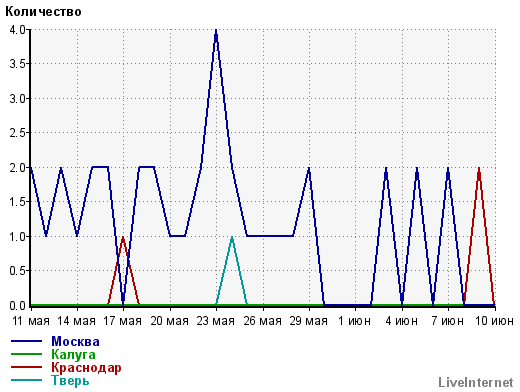Click the 1 июн date label
The width and height of the screenshot is (520, 392).
[354, 321]
